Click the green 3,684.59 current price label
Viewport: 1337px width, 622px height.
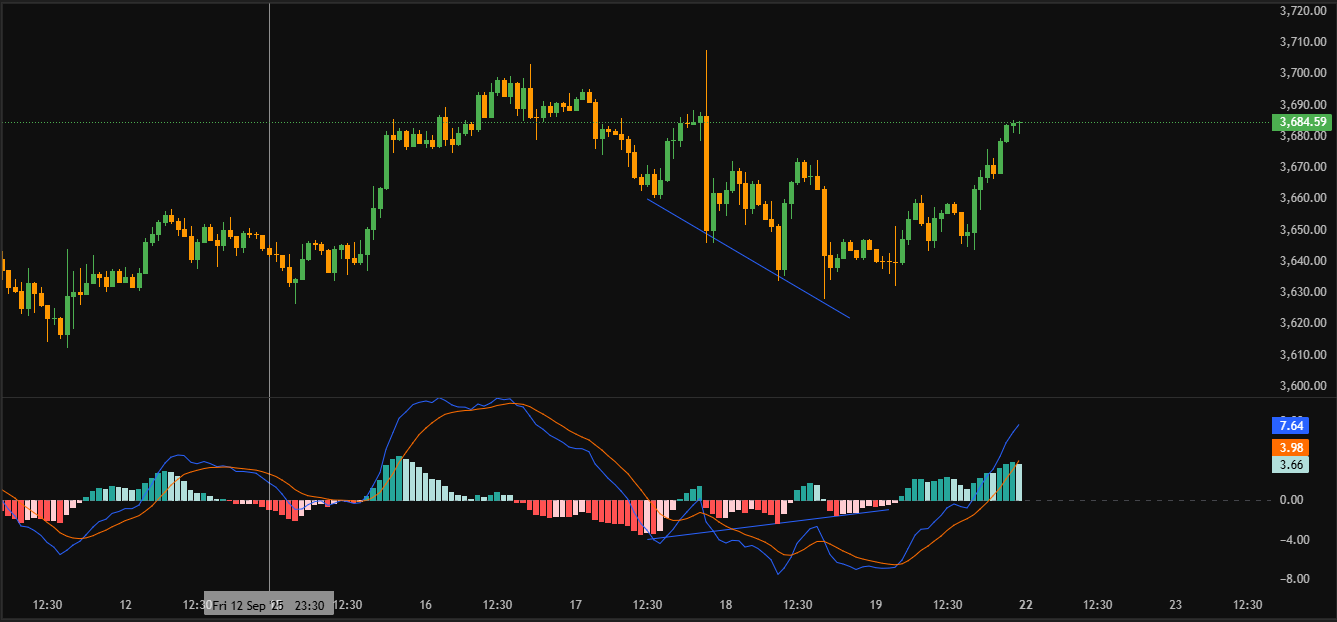[x=1301, y=122]
